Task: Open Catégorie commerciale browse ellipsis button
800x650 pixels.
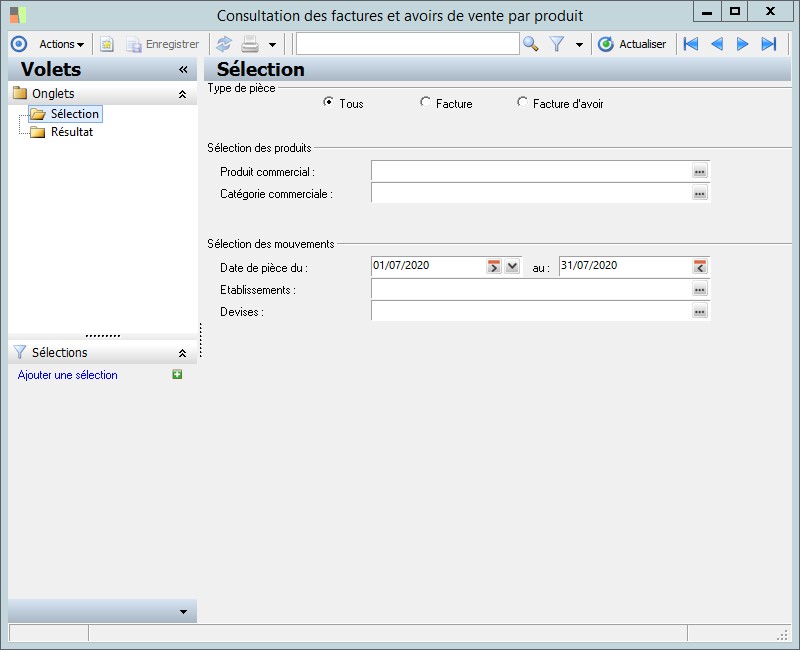Action: [x=699, y=193]
